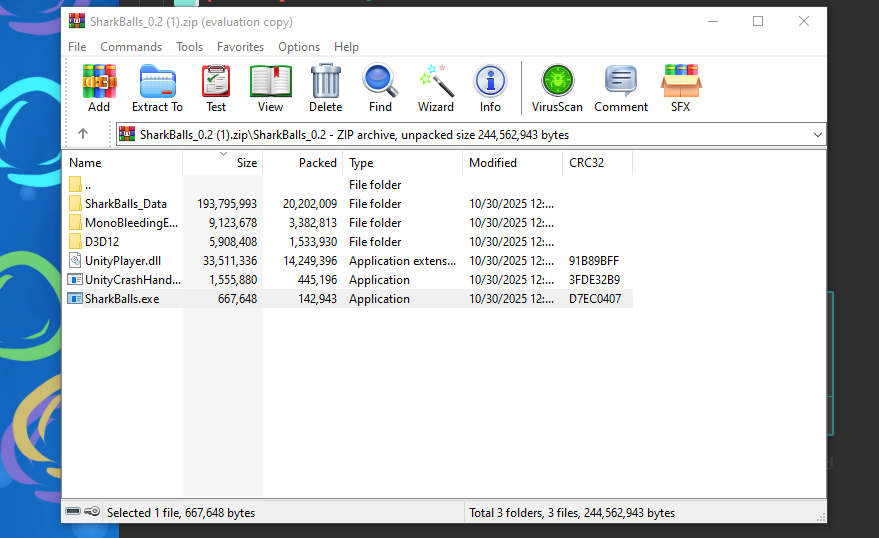
Task: Click the CRC32 value 3FDE32B9
Action: click(x=594, y=280)
